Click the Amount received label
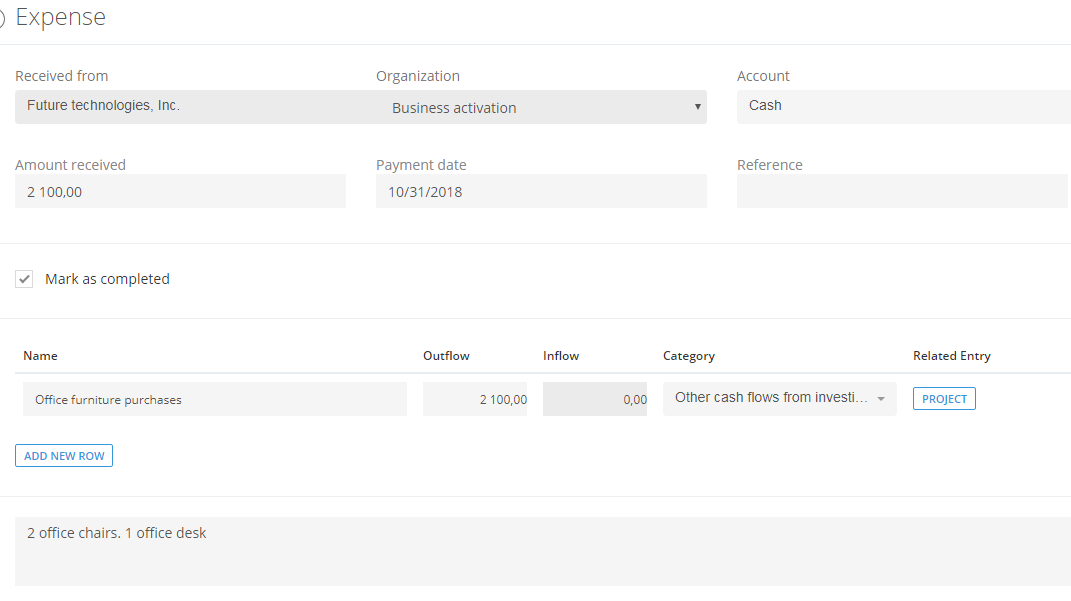 tap(70, 165)
